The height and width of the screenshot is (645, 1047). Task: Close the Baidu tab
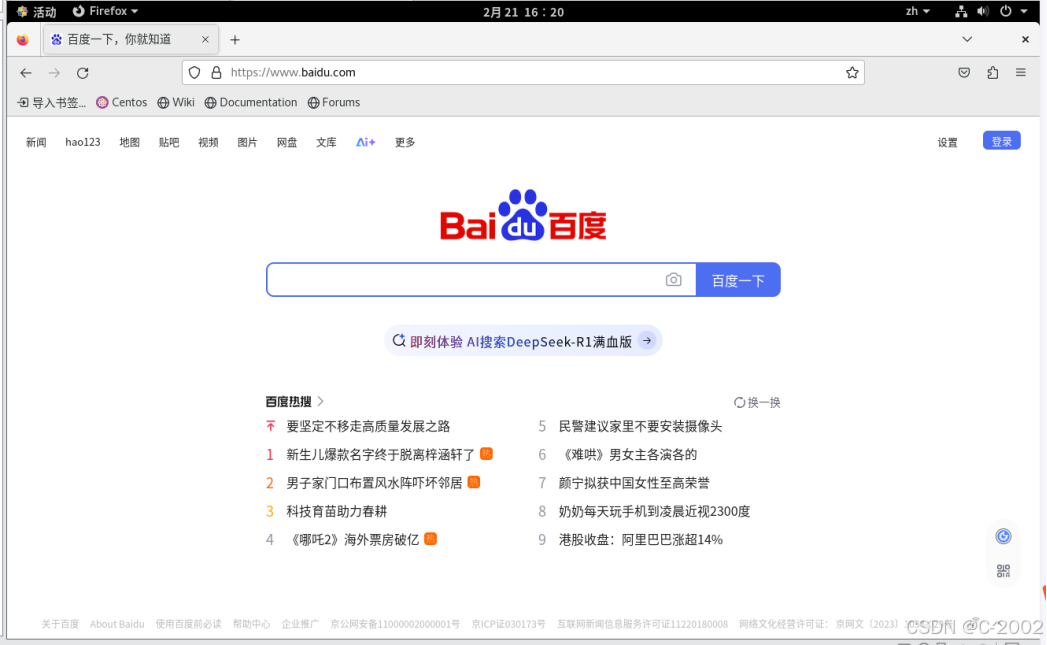(x=206, y=39)
